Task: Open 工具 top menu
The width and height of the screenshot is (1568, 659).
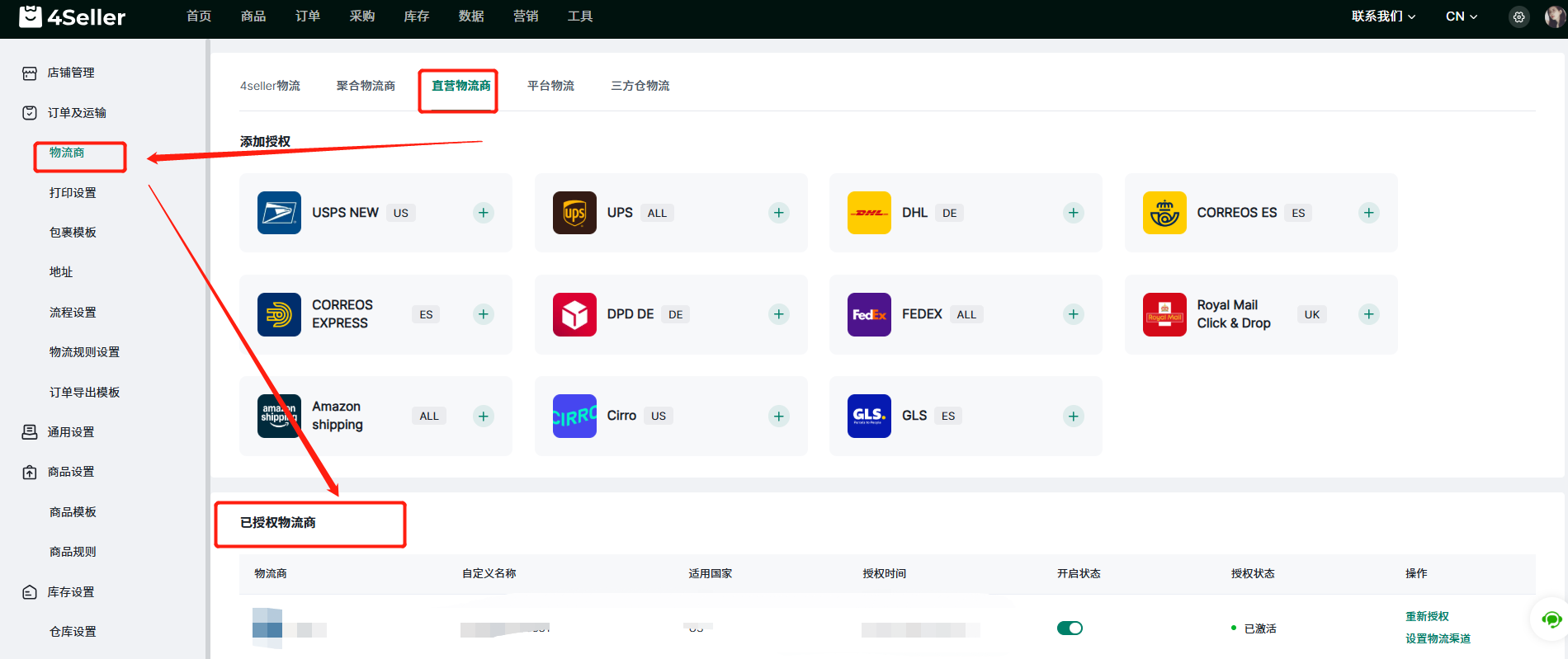Action: click(580, 16)
